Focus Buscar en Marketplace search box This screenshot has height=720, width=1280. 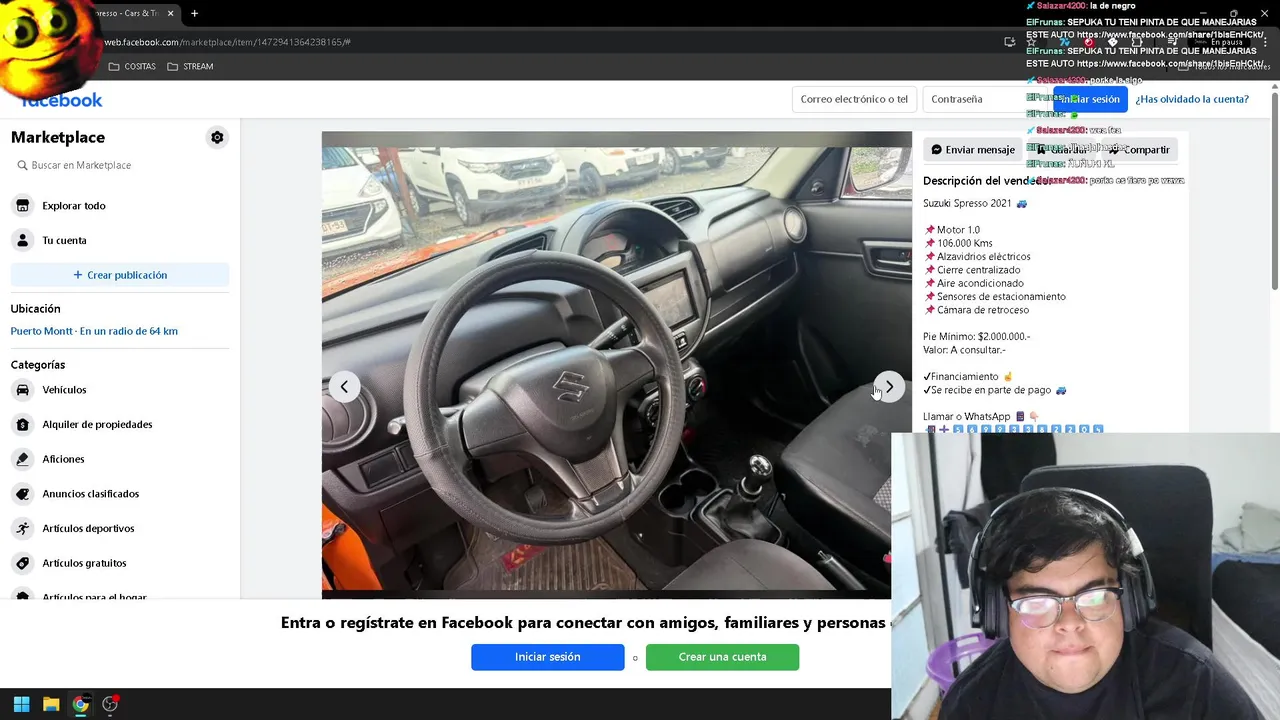tap(120, 165)
